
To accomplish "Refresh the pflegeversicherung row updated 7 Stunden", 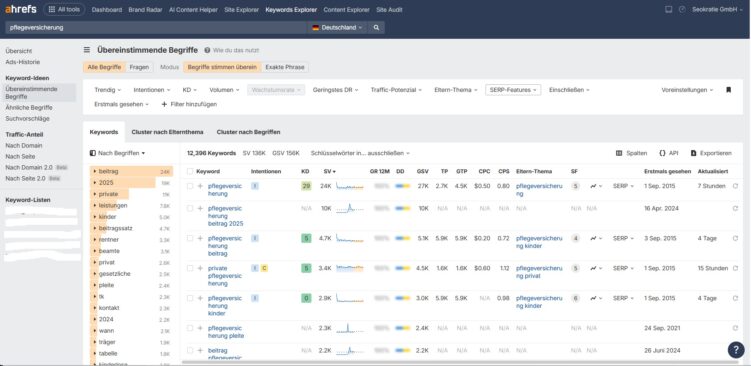I will pos(735,186).
